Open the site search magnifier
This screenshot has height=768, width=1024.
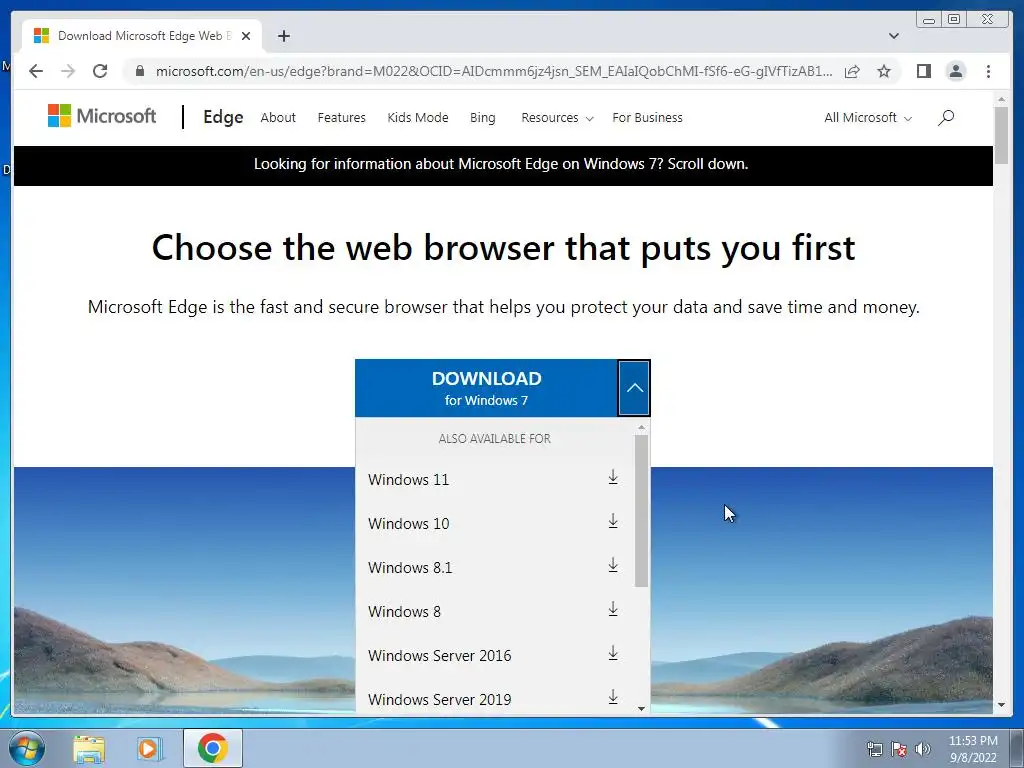click(x=946, y=118)
